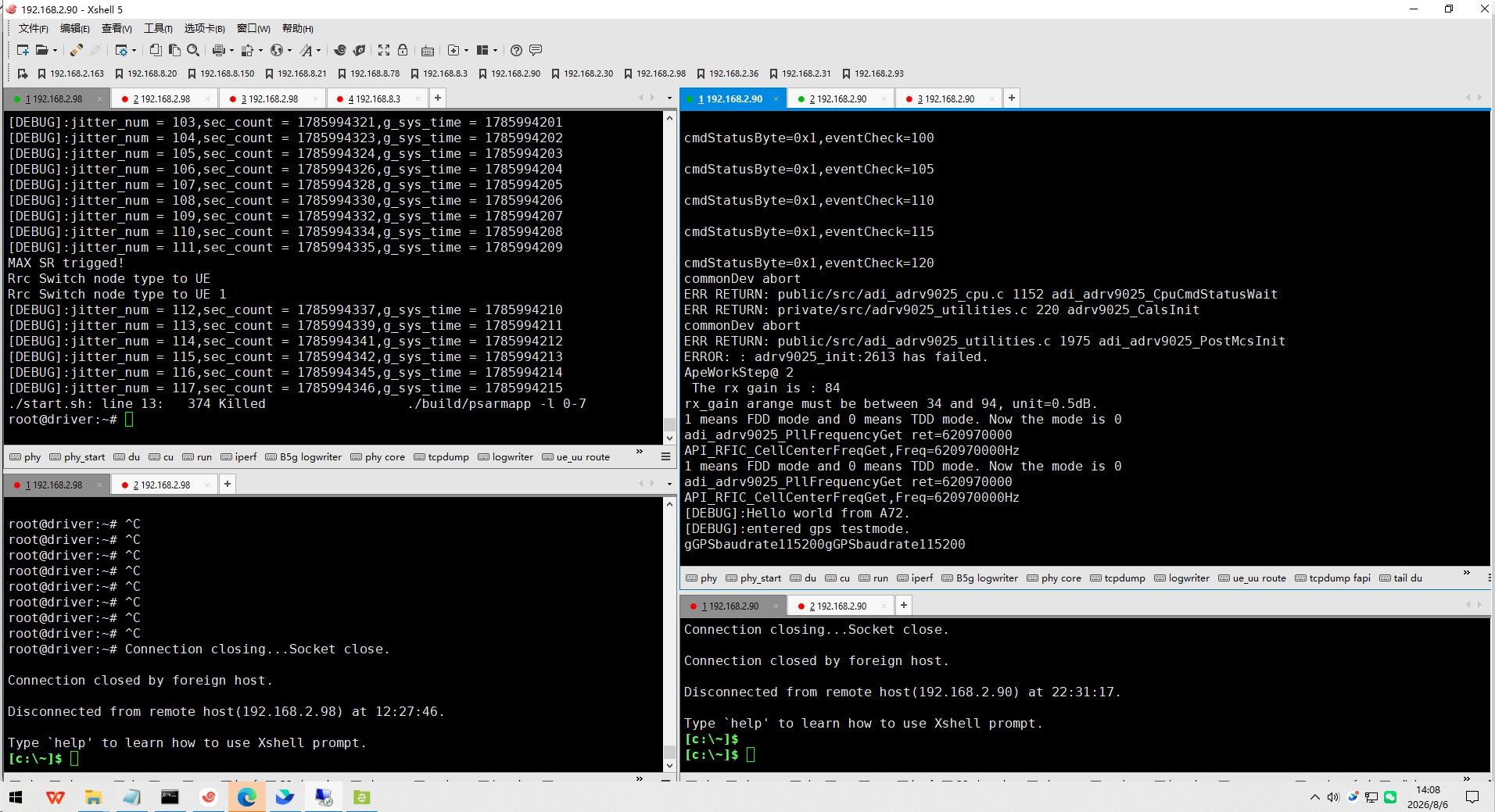
Task: Click iperf quick command in top-left pane
Action: coord(238,457)
